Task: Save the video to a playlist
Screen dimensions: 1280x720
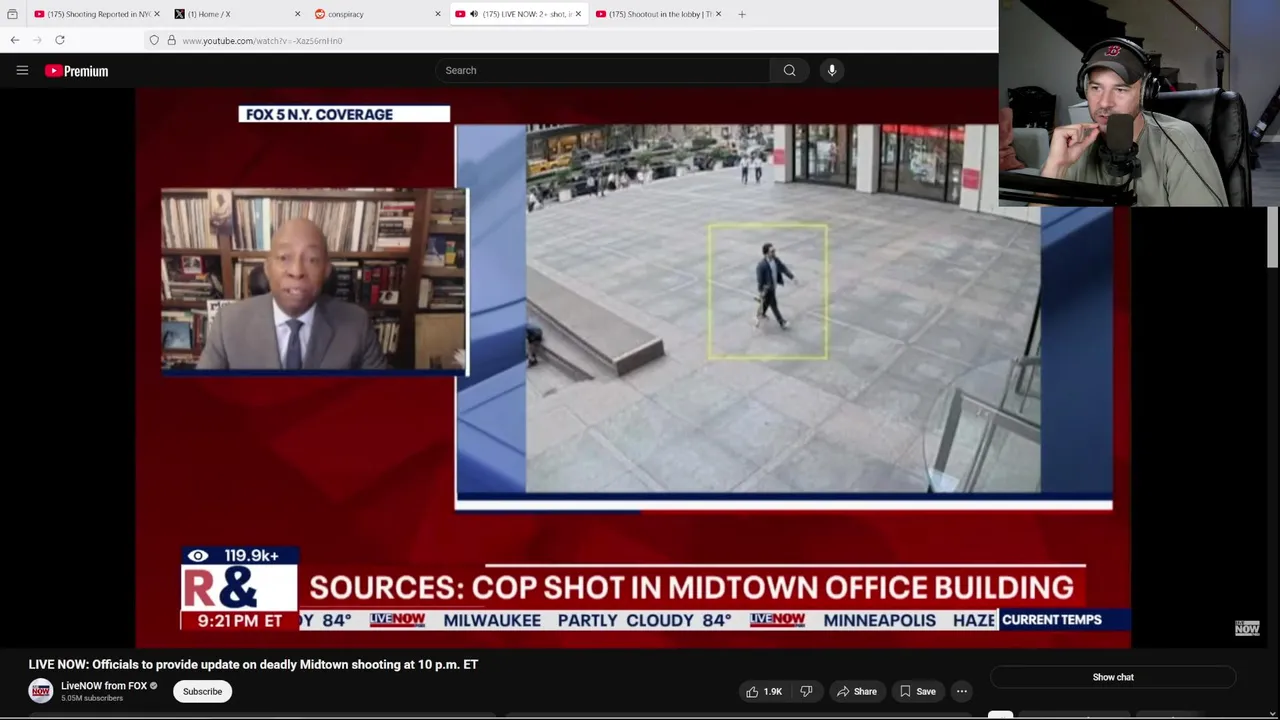Action: [x=917, y=691]
